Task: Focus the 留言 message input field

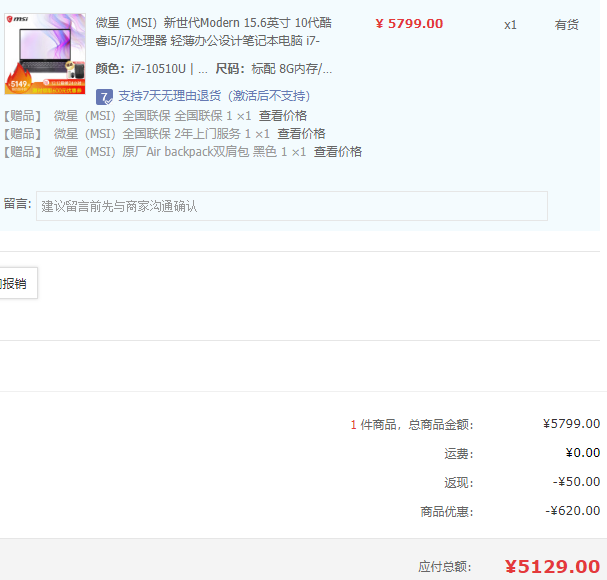Action: pos(292,206)
